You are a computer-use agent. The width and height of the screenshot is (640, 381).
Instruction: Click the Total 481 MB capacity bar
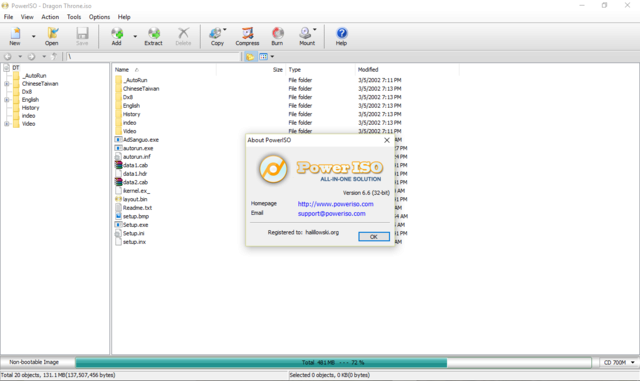point(333,363)
